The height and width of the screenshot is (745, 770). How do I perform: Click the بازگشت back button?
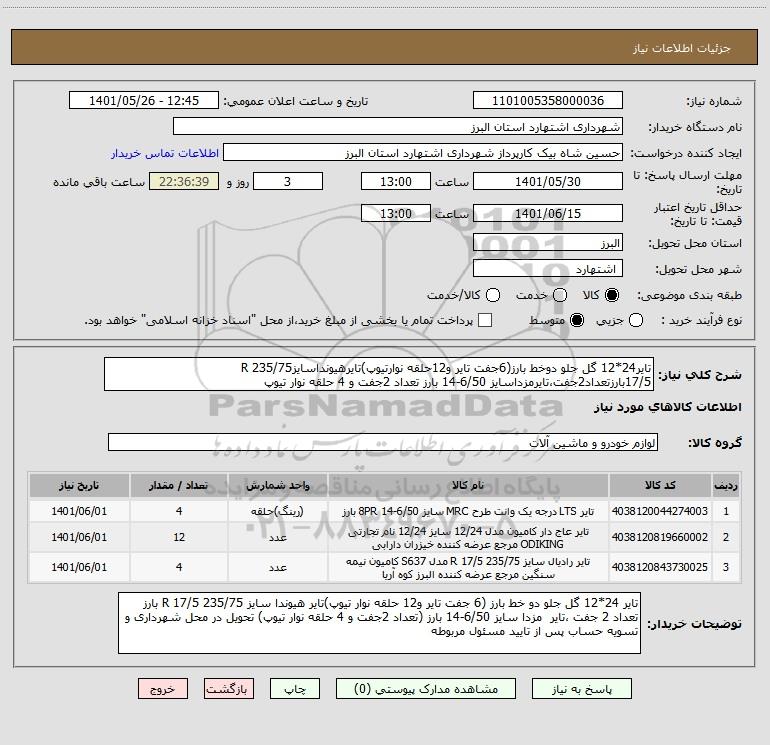click(229, 689)
